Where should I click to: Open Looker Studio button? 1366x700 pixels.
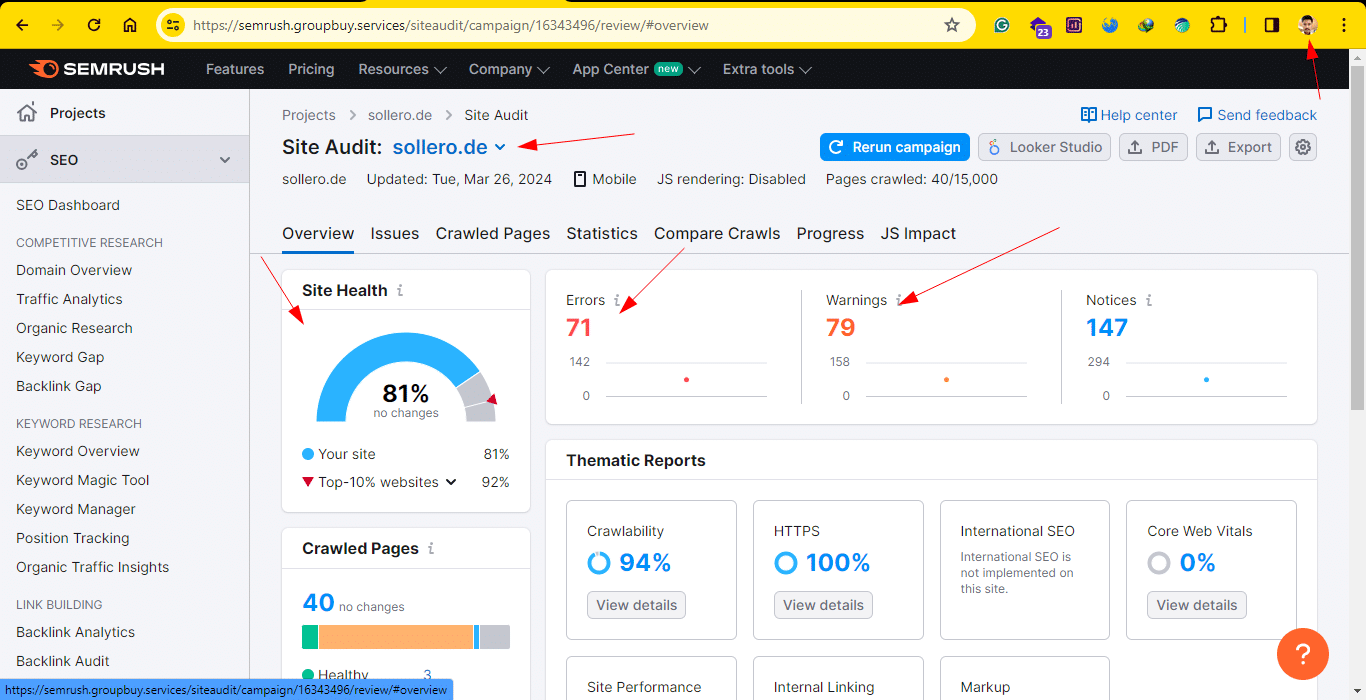pyautogui.click(x=1044, y=147)
